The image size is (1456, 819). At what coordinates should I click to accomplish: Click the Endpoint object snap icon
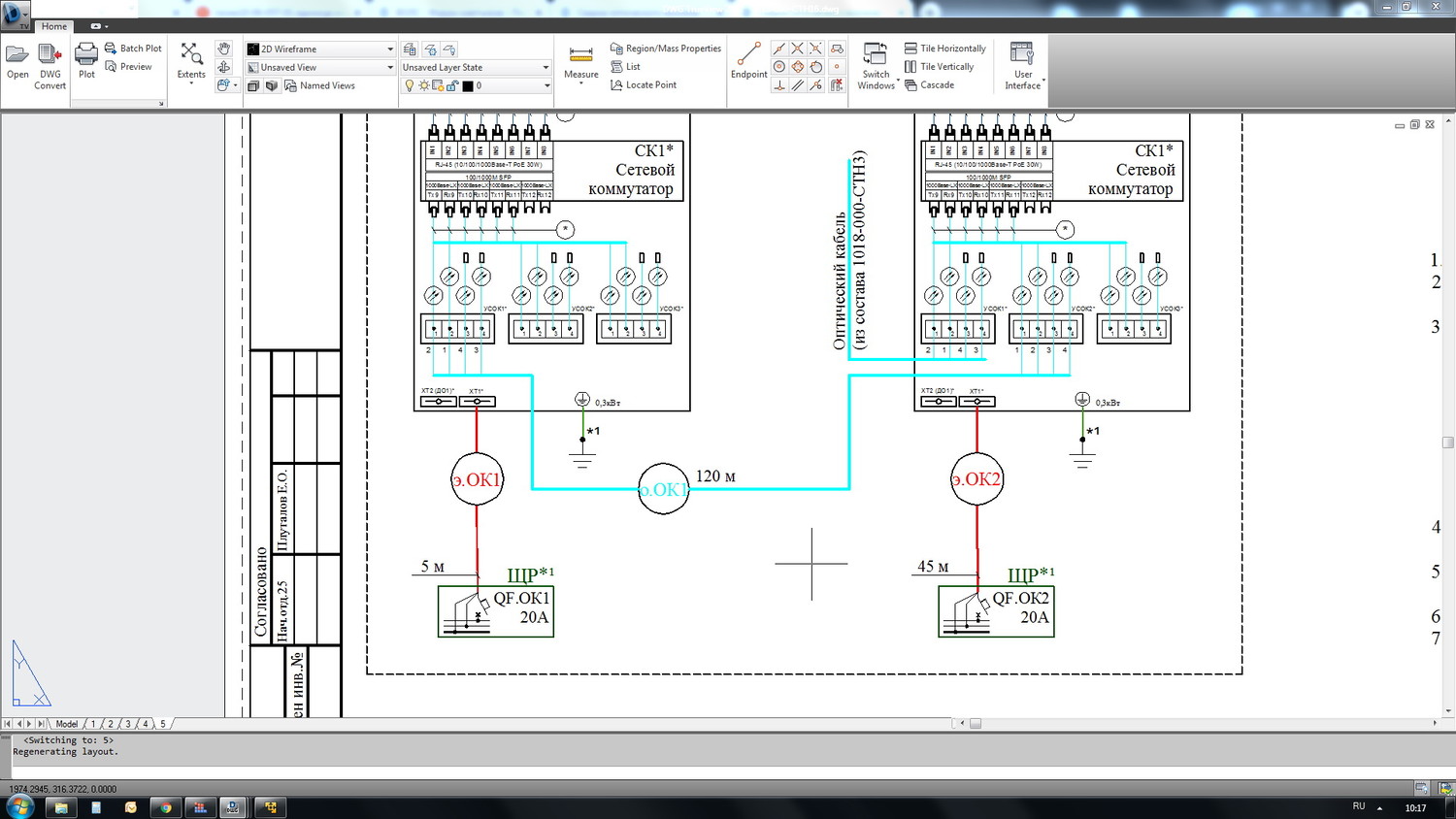(x=748, y=60)
